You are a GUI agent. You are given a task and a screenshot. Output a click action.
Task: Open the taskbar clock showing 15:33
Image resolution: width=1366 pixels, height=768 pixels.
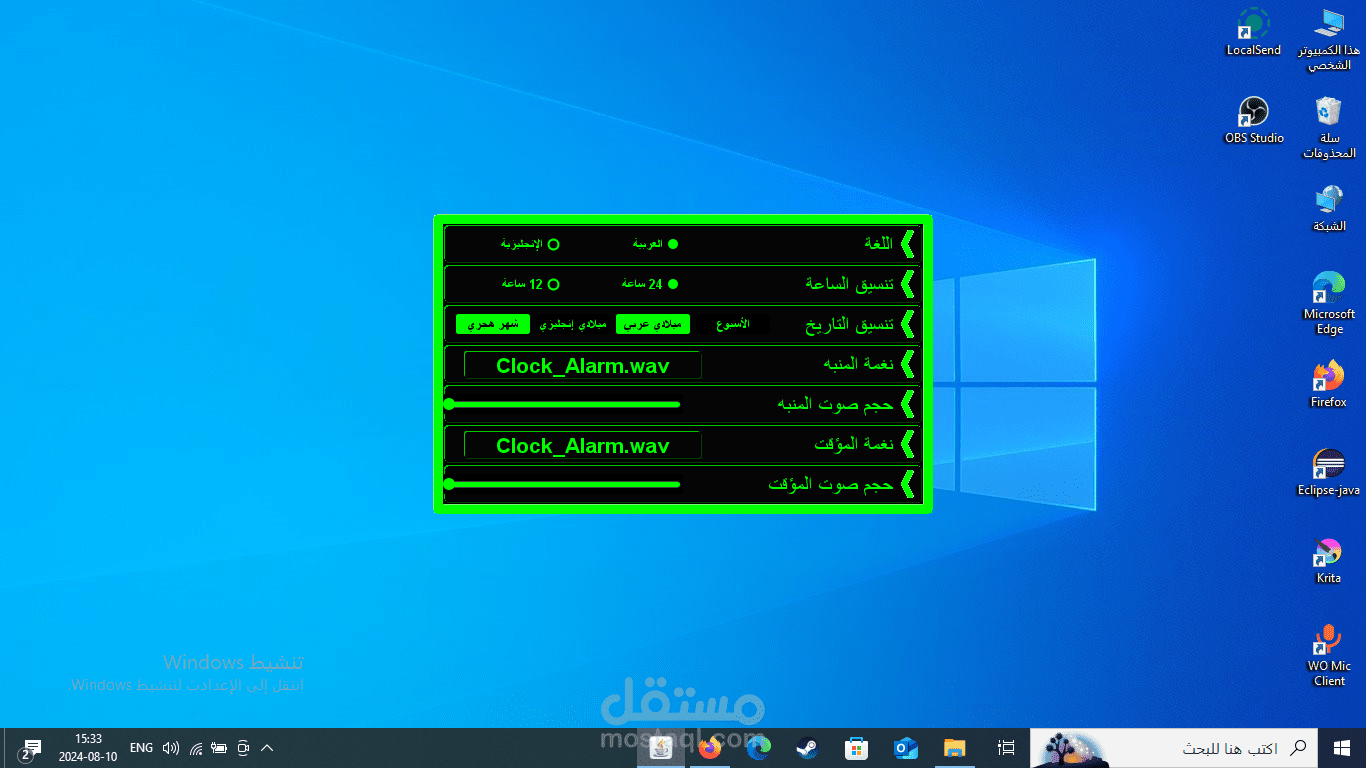pyautogui.click(x=88, y=748)
